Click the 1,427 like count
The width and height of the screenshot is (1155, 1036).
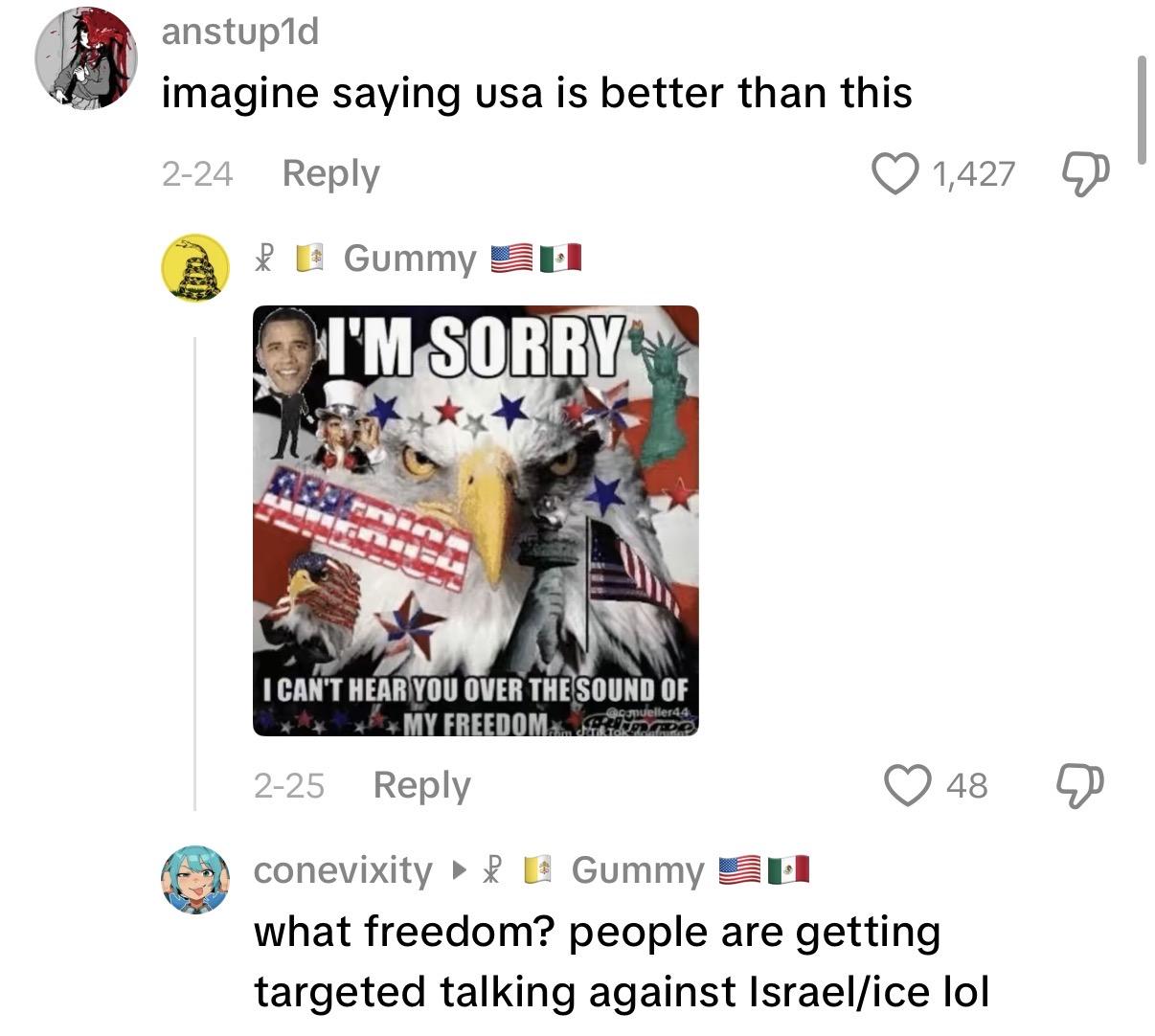972,174
